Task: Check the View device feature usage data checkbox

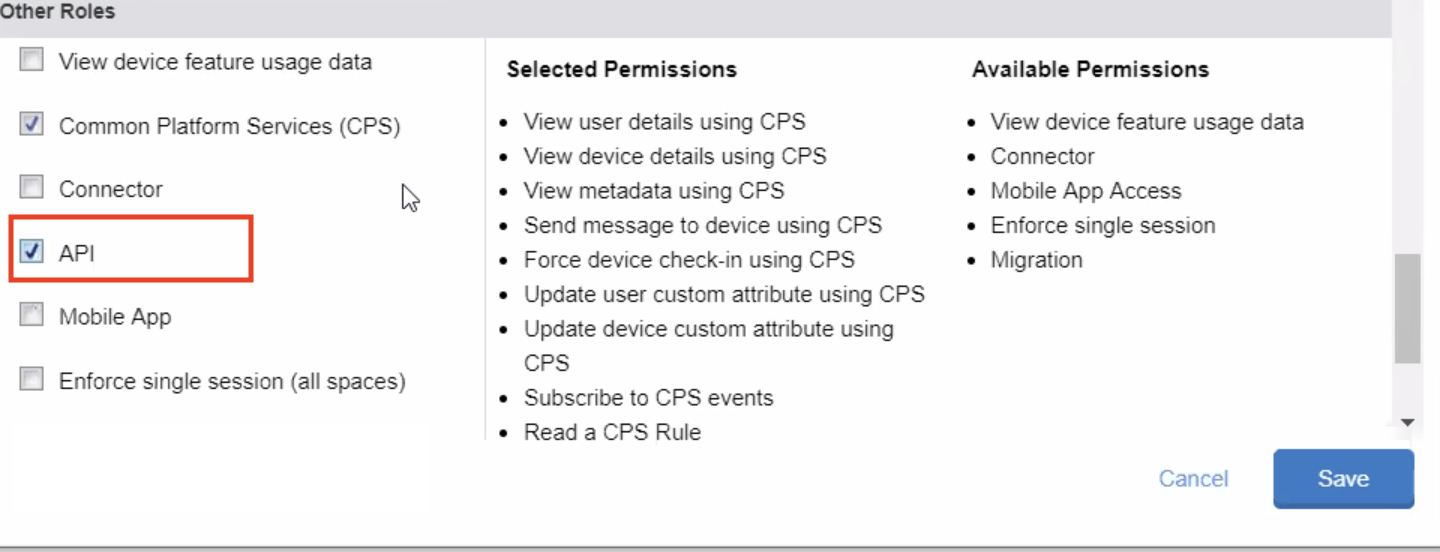Action: (32, 61)
